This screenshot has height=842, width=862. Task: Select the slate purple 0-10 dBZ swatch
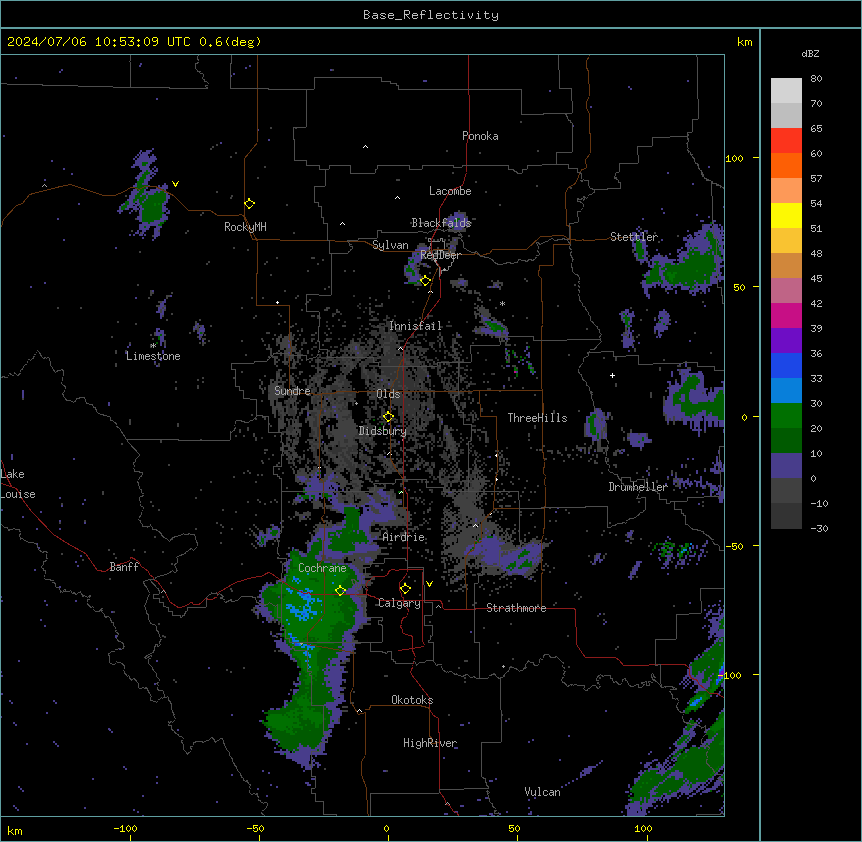[x=786, y=466]
